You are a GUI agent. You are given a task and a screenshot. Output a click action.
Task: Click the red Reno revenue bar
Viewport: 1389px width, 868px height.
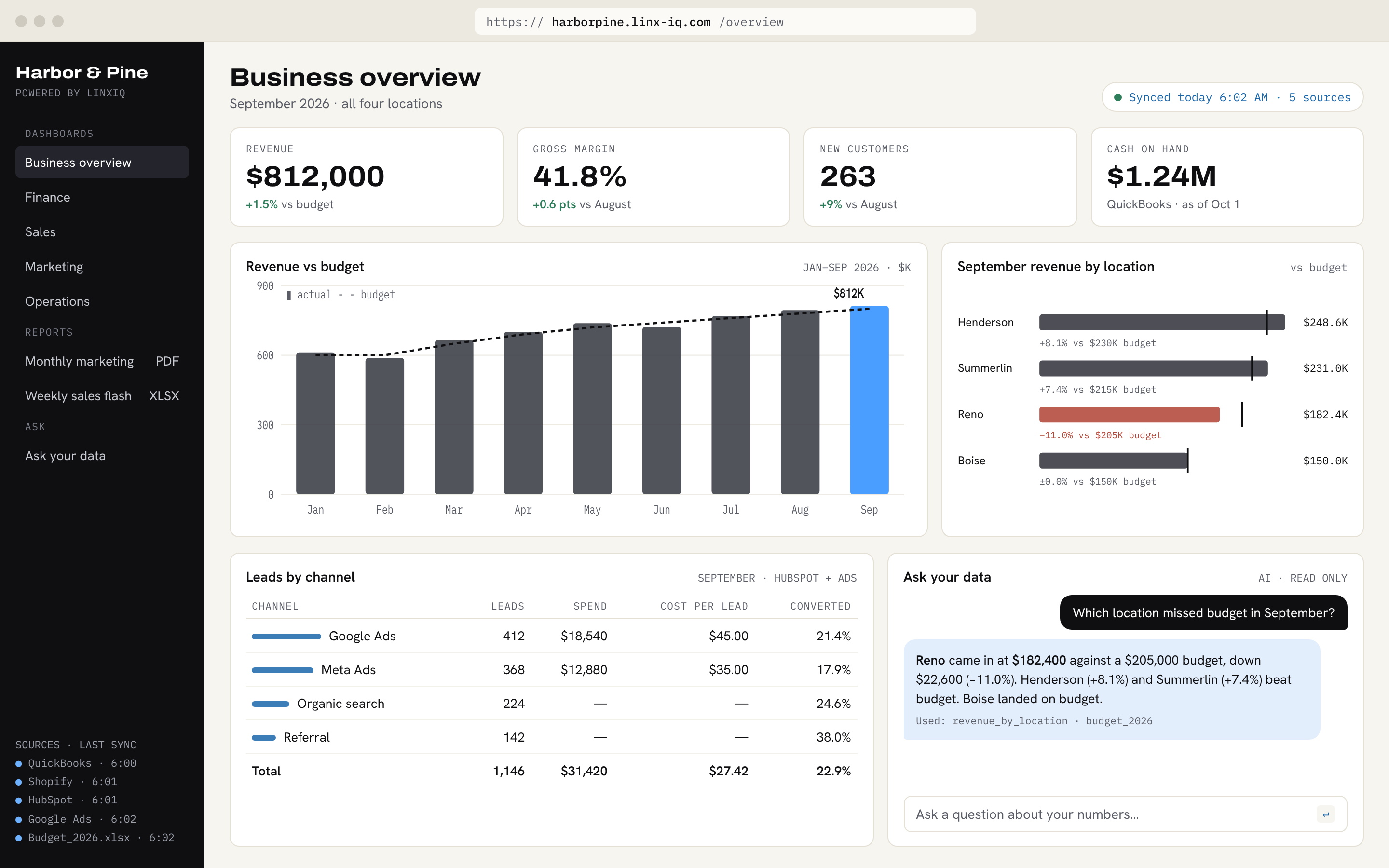pyautogui.click(x=1129, y=415)
